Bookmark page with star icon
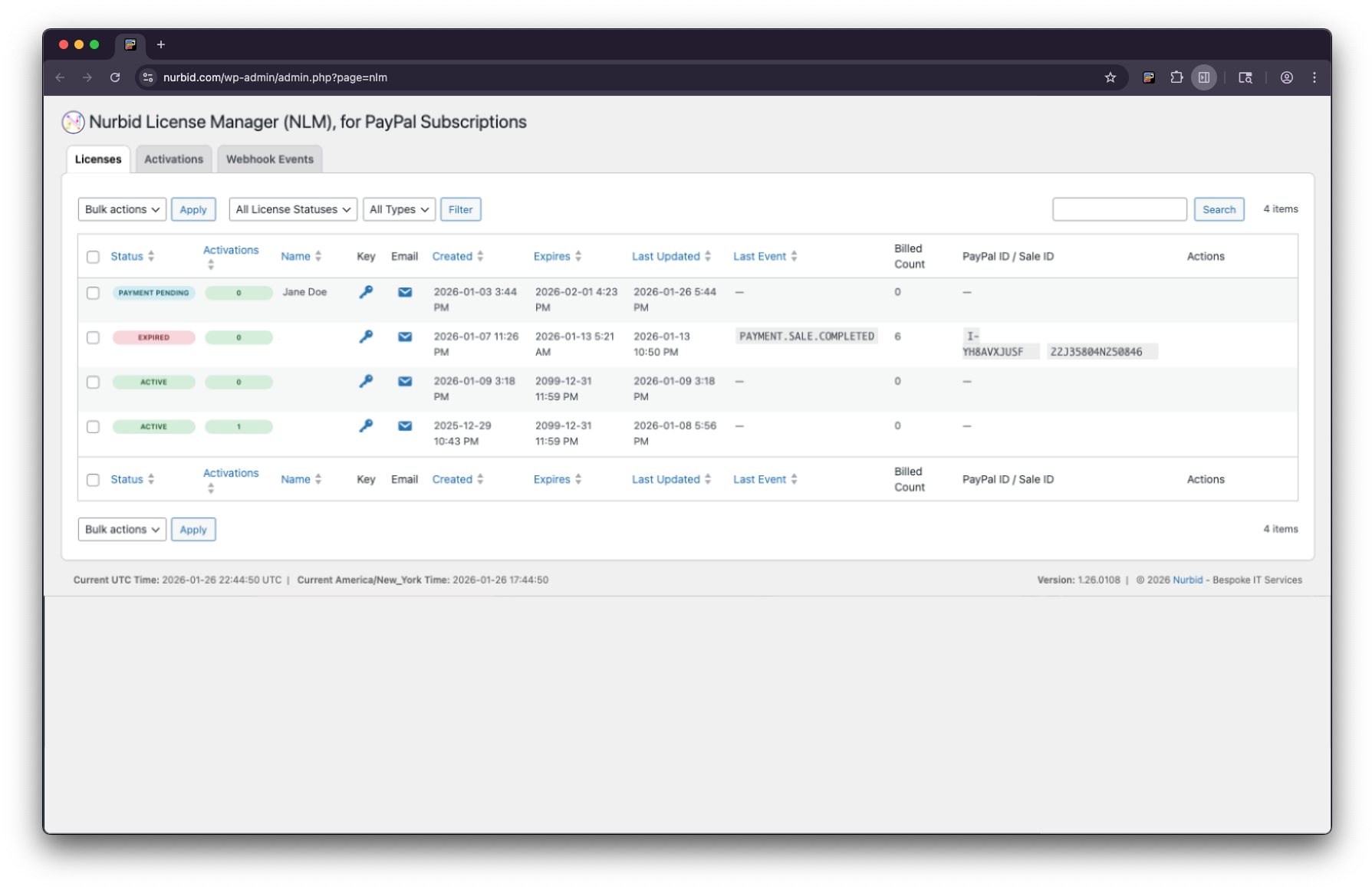 tap(1110, 77)
